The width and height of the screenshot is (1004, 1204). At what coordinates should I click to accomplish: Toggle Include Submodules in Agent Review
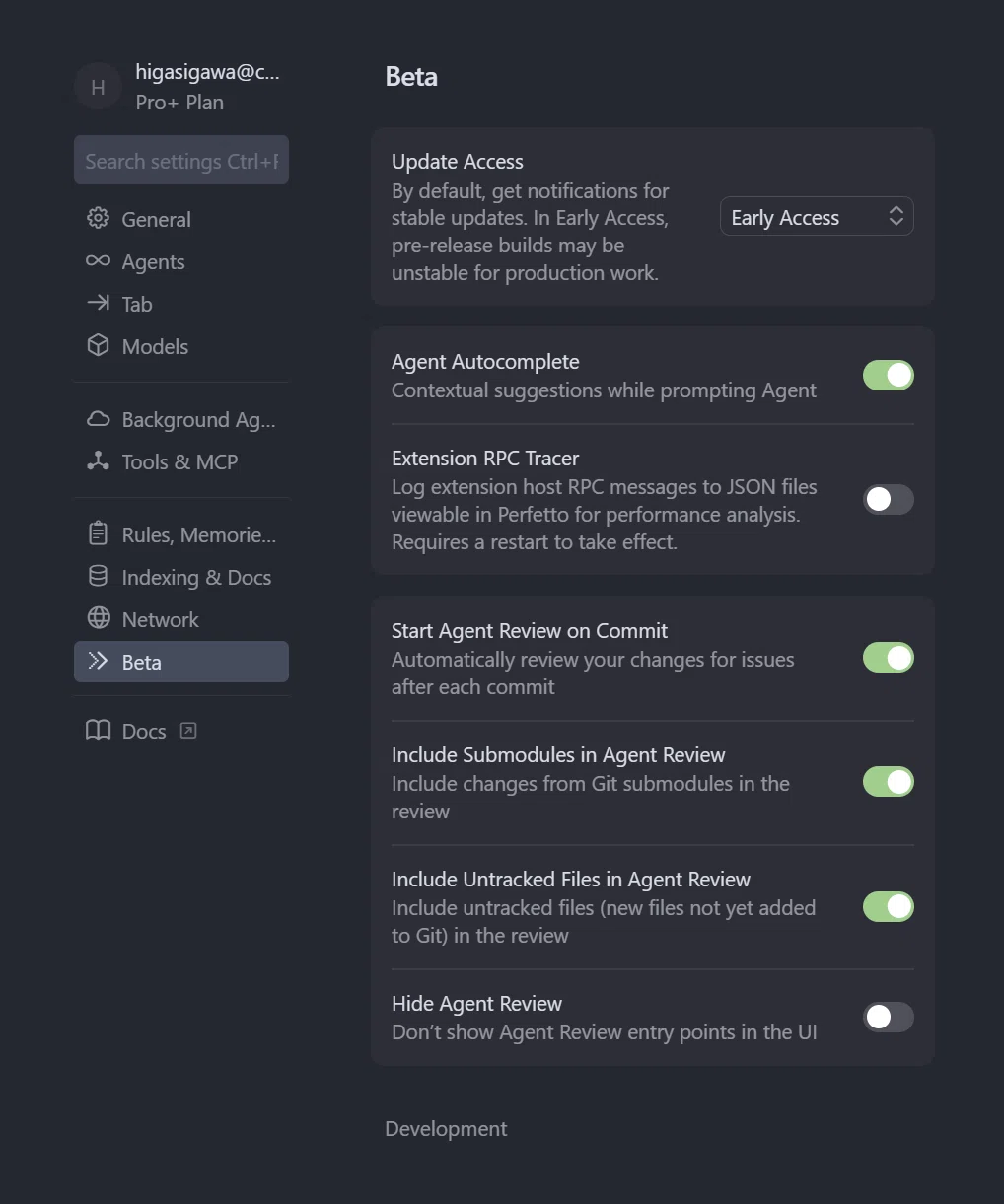[x=889, y=782]
